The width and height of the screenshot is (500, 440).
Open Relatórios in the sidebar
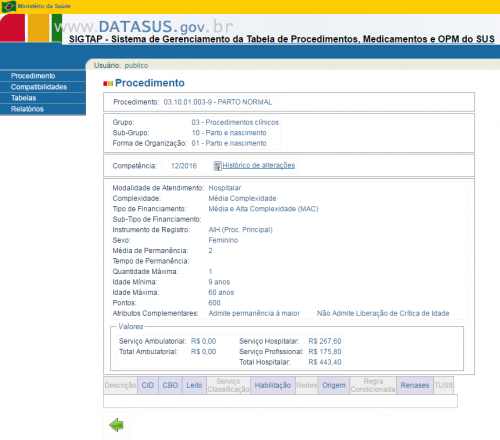point(43,109)
